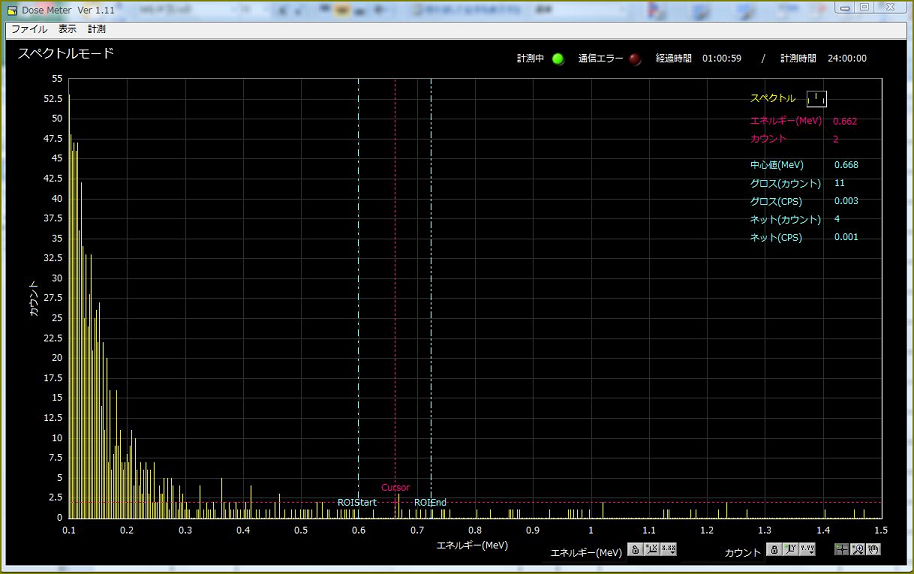The width and height of the screenshot is (914, 574).
Task: Toggle the energy axis scale lock icon
Action: click(634, 550)
